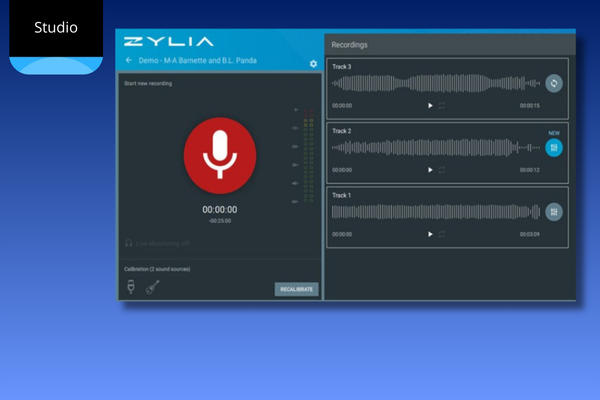The height and width of the screenshot is (400, 600).
Task: Toggle loop for Track 2
Action: click(x=442, y=170)
